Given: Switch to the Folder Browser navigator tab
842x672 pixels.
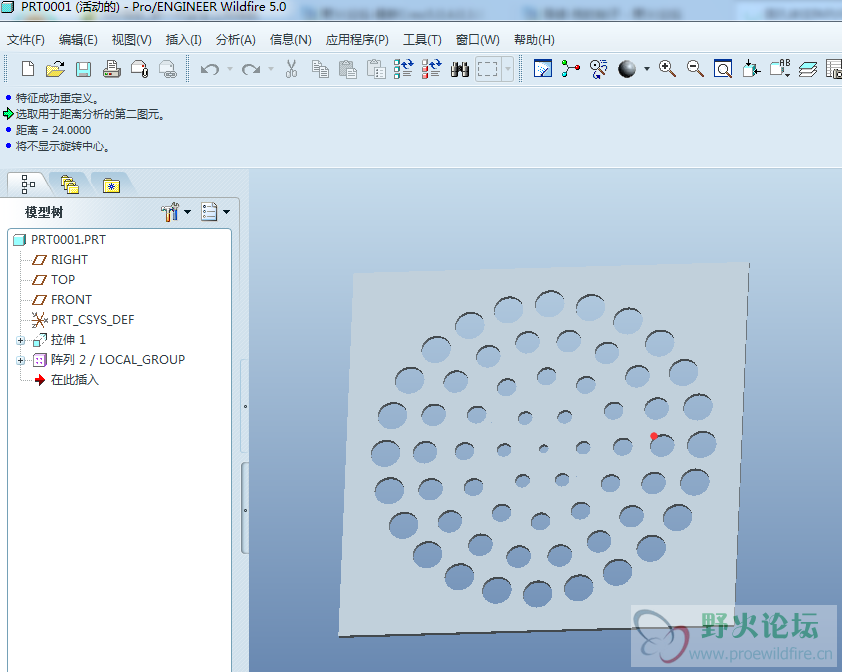Looking at the screenshot, I should pos(69,184).
